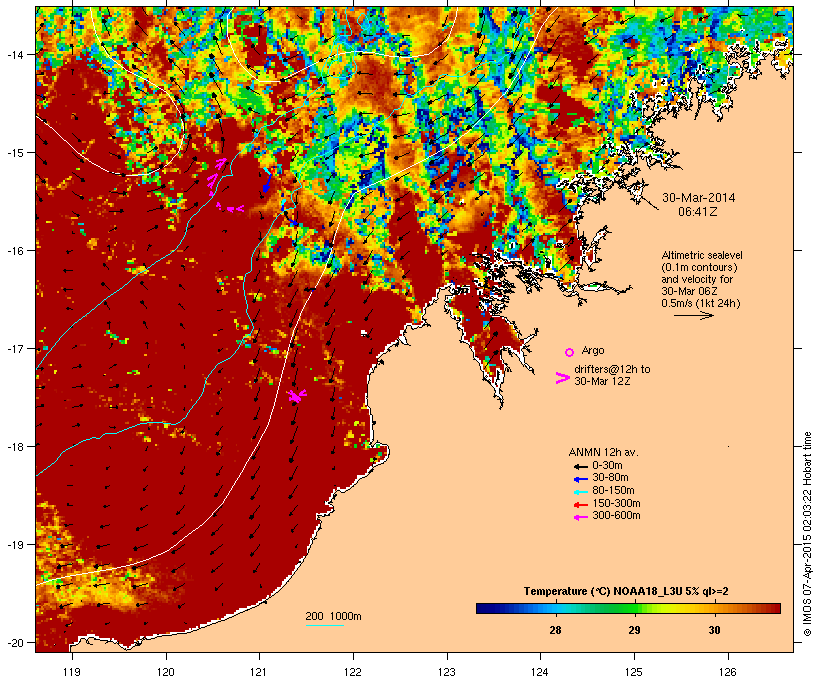Click the '300-600m' depth label

coord(617,516)
